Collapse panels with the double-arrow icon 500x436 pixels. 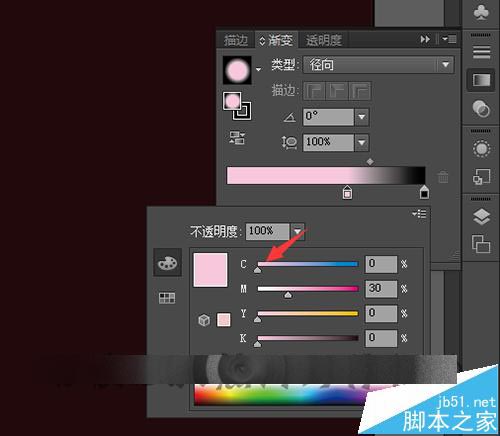click(x=425, y=39)
